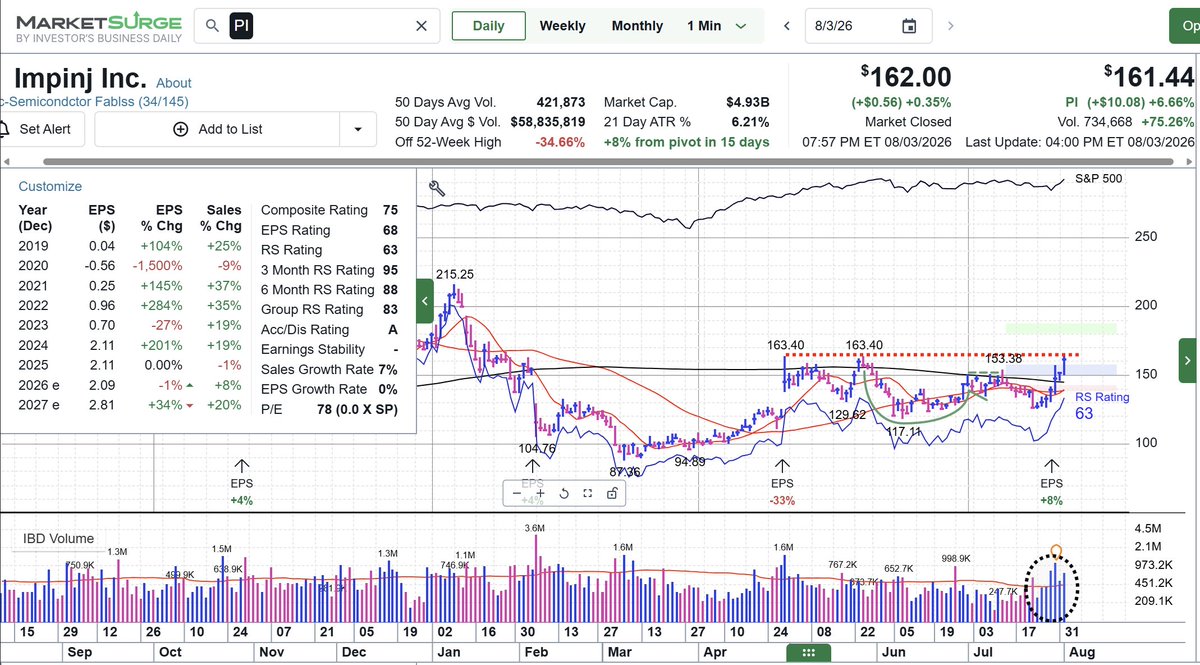This screenshot has height=665, width=1200.
Task: Click the EPS +8% earnings marker arrow
Action: click(x=1051, y=467)
